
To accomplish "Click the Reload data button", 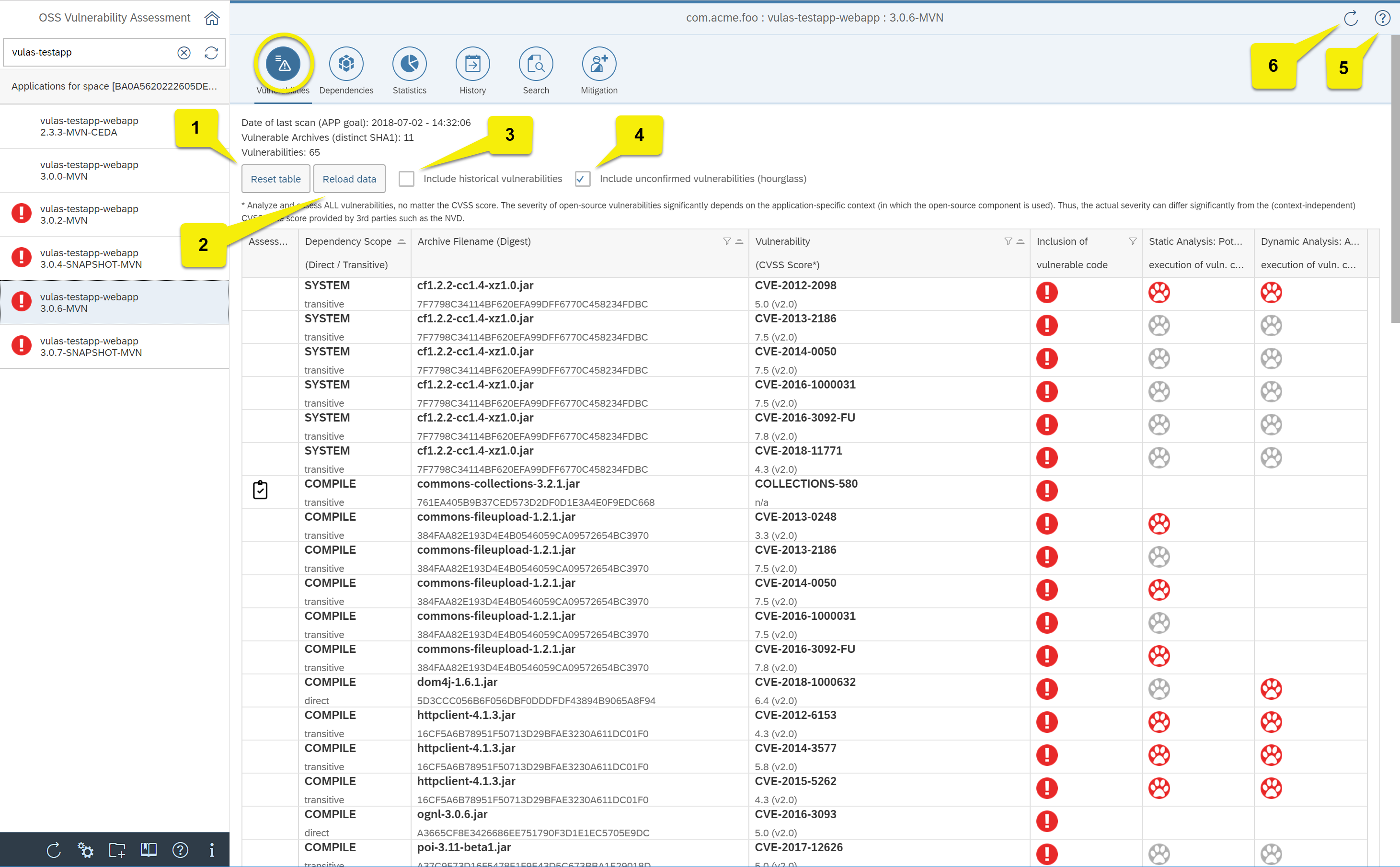I will [349, 179].
